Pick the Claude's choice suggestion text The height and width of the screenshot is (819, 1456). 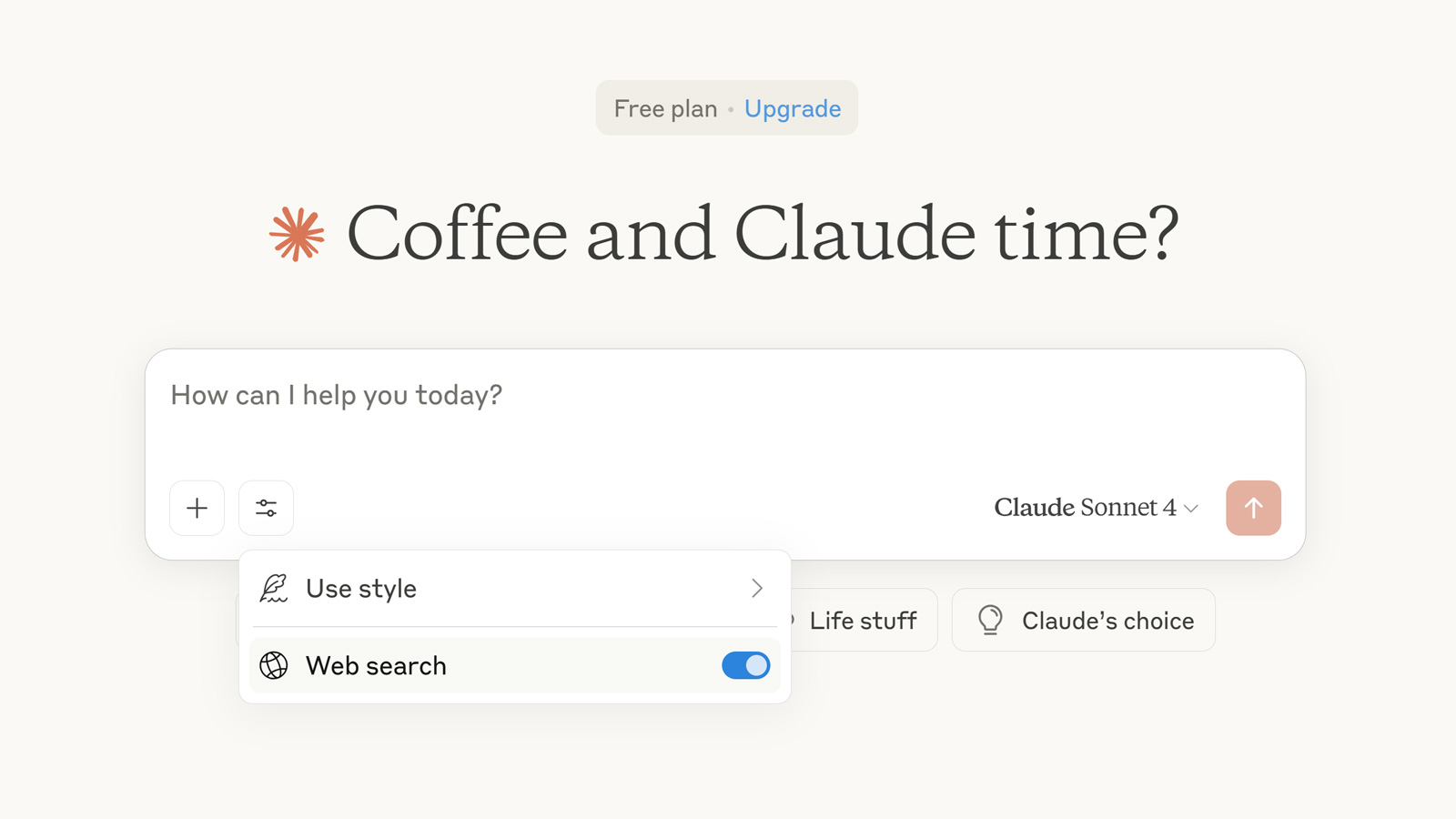click(1107, 621)
